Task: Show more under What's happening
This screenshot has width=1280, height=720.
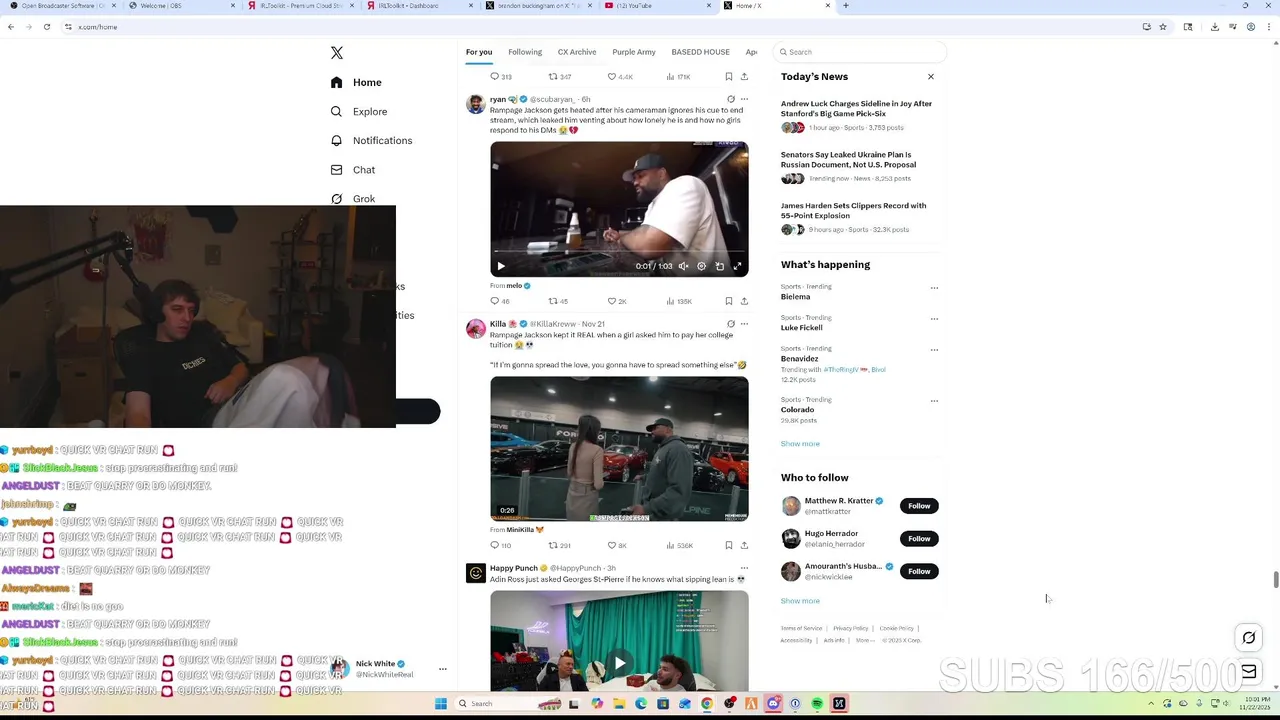Action: tap(800, 444)
